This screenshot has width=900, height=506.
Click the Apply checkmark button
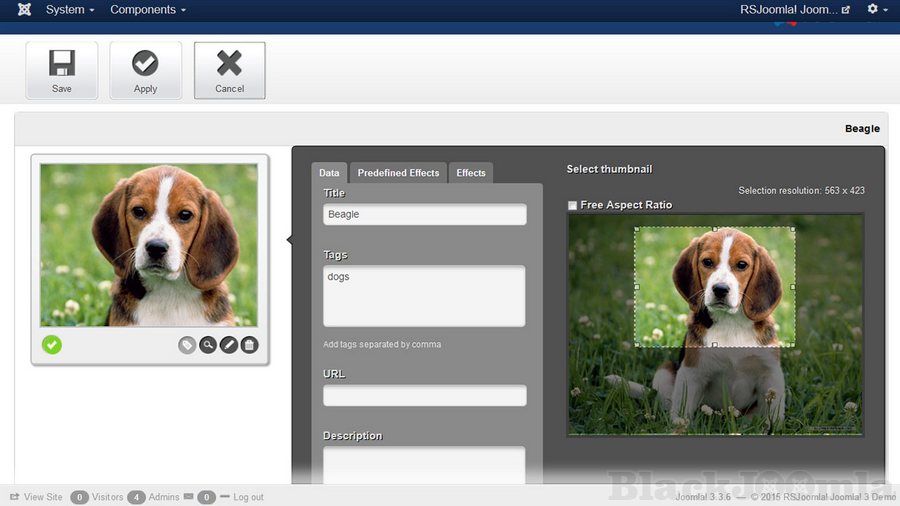click(146, 70)
